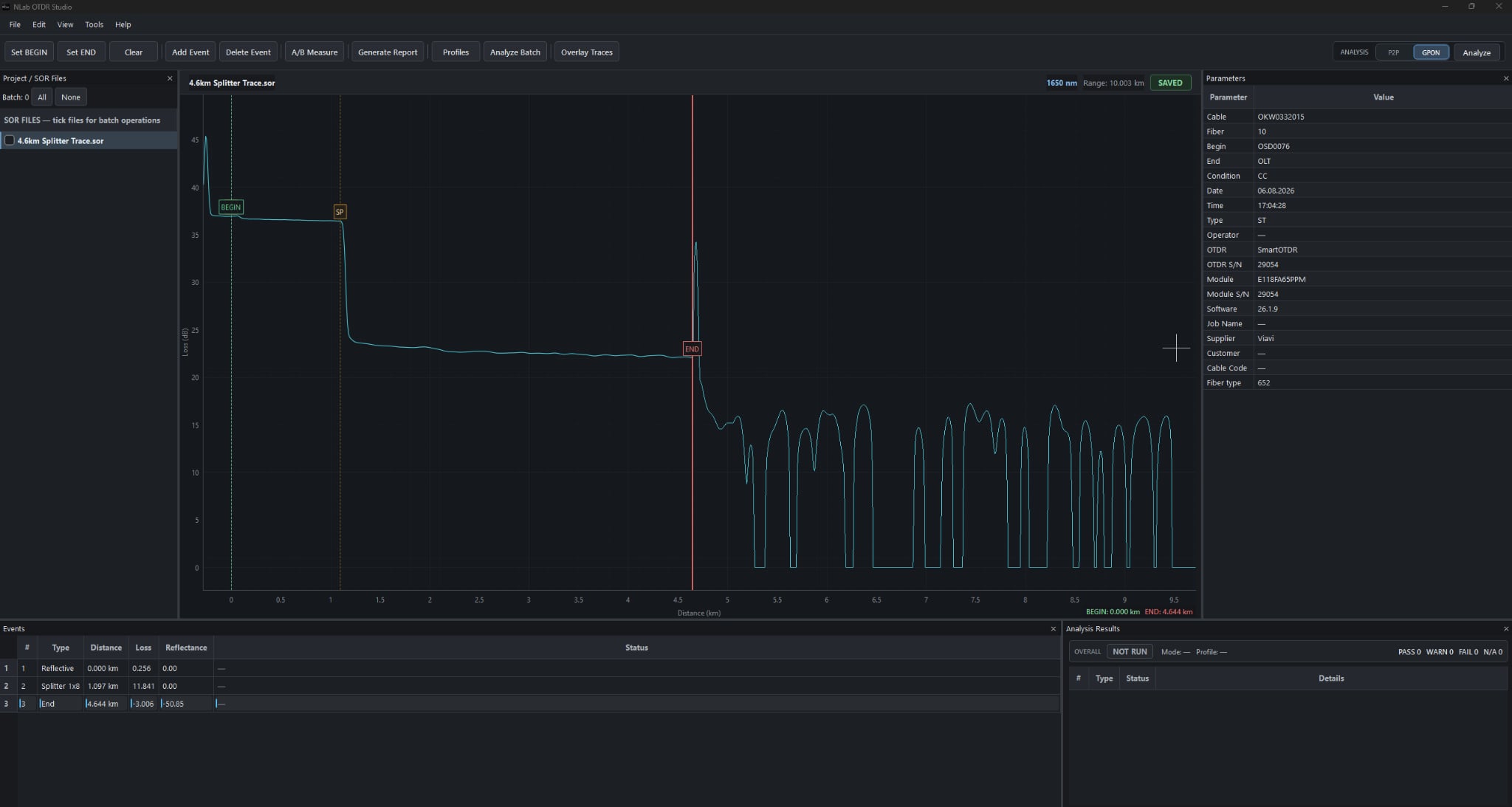The height and width of the screenshot is (807, 1512).
Task: Click the Set BEGIN button
Action: (29, 52)
